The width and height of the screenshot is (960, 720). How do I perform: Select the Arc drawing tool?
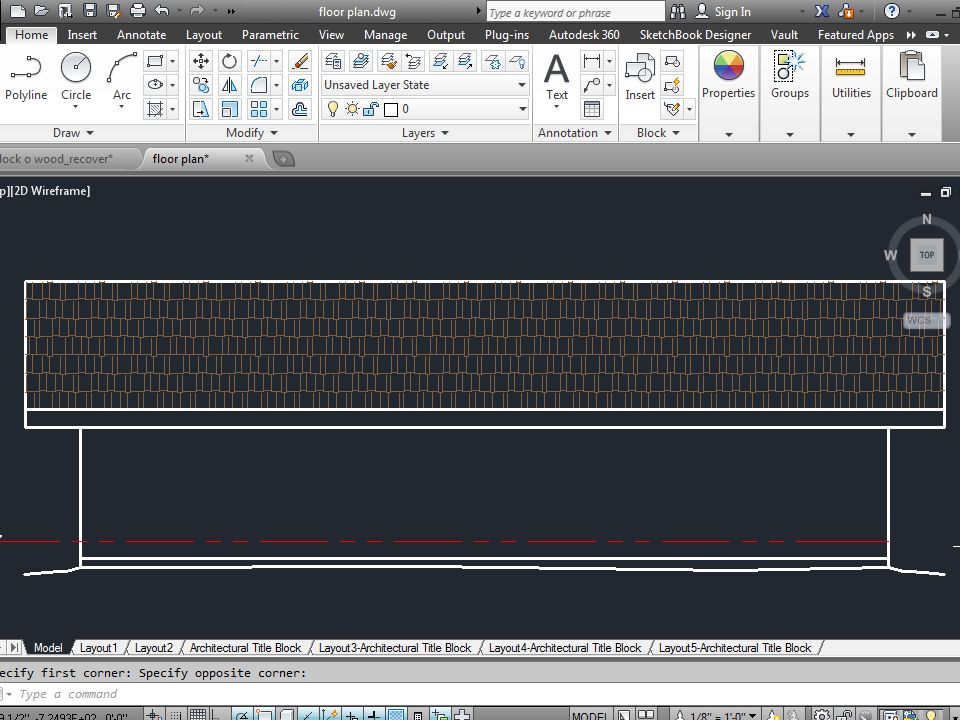pos(122,77)
